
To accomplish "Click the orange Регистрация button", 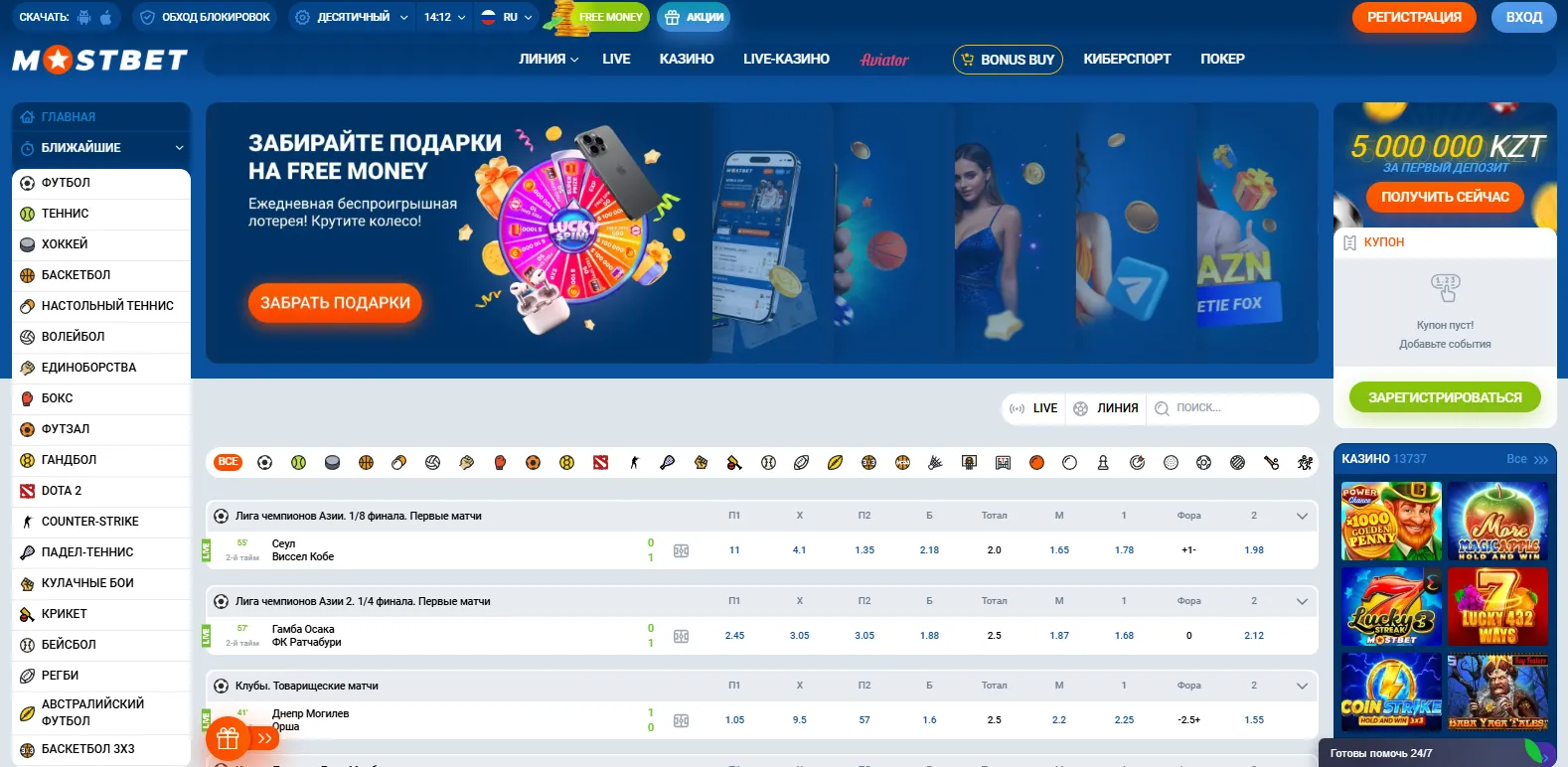I will (1414, 17).
